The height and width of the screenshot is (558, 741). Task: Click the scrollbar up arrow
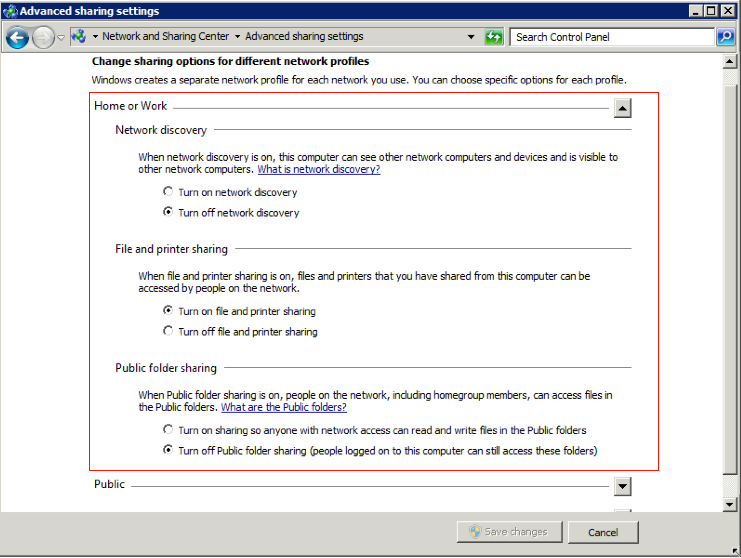730,61
